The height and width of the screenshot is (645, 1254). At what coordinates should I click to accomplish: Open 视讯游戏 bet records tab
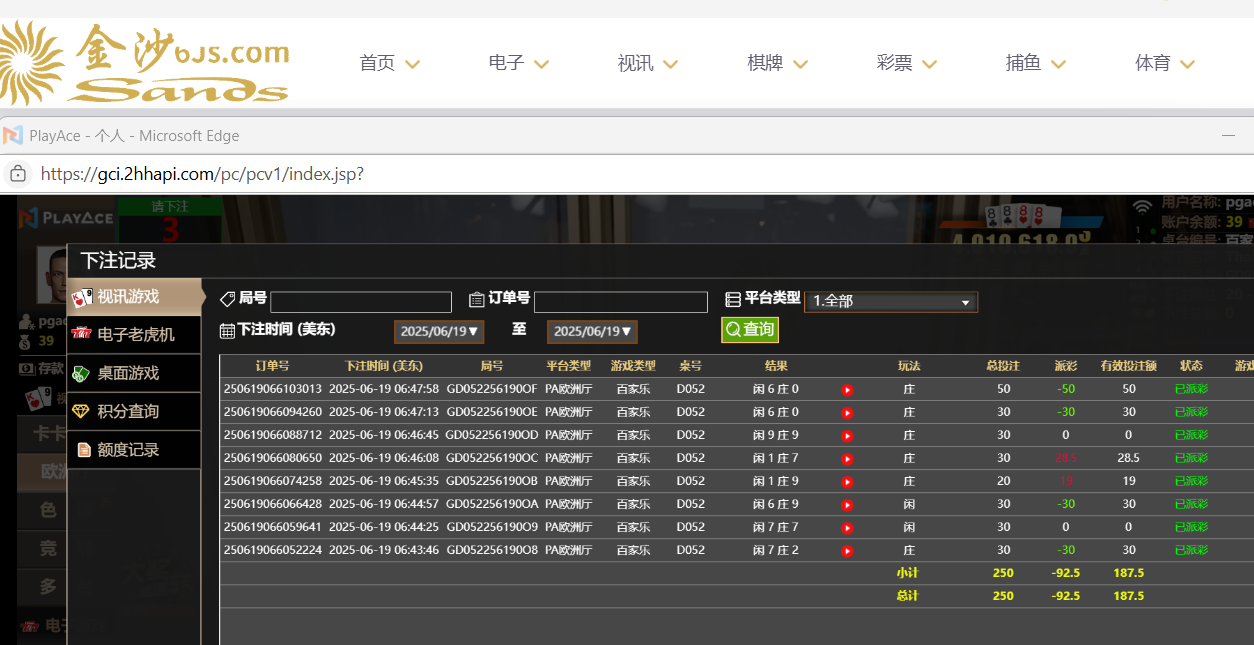[x=134, y=296]
